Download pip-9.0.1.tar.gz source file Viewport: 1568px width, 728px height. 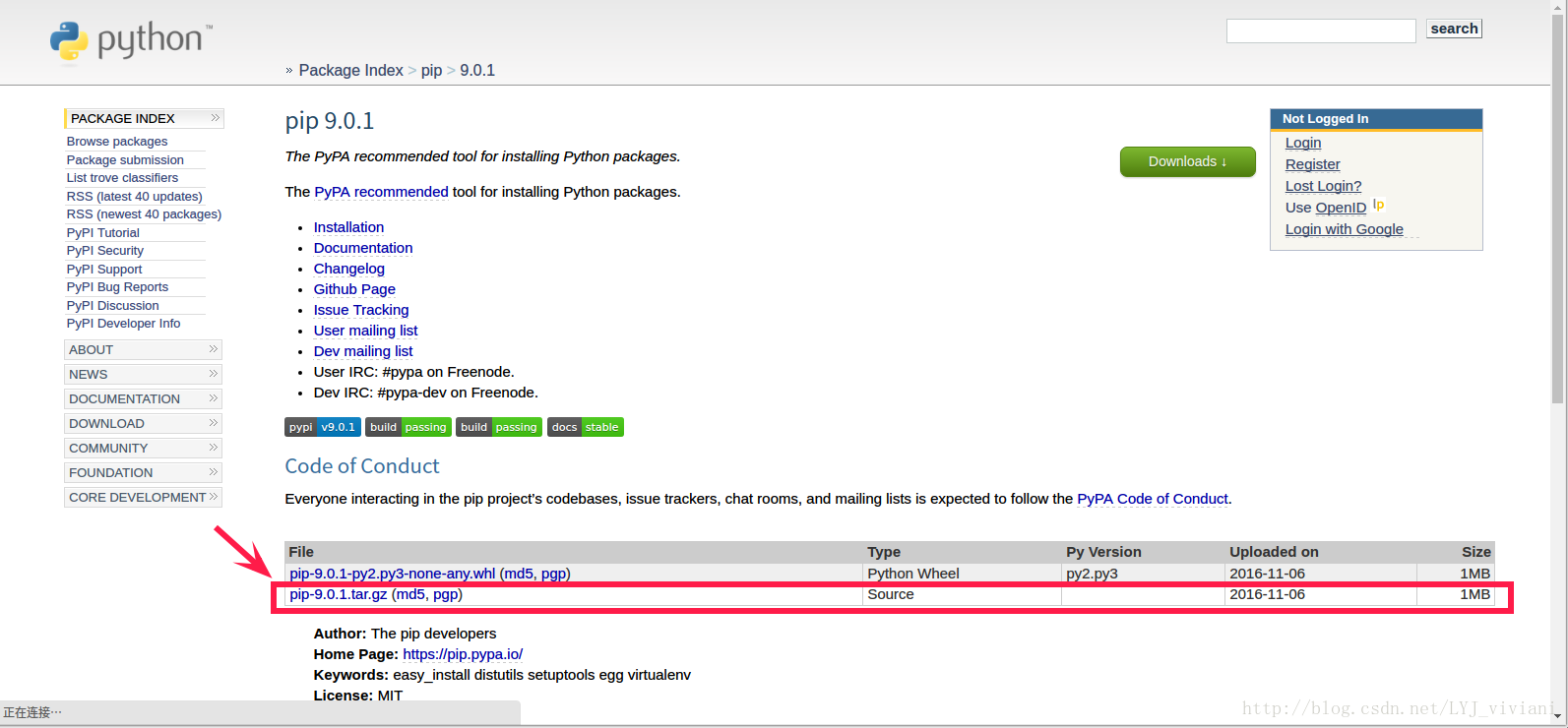click(339, 594)
